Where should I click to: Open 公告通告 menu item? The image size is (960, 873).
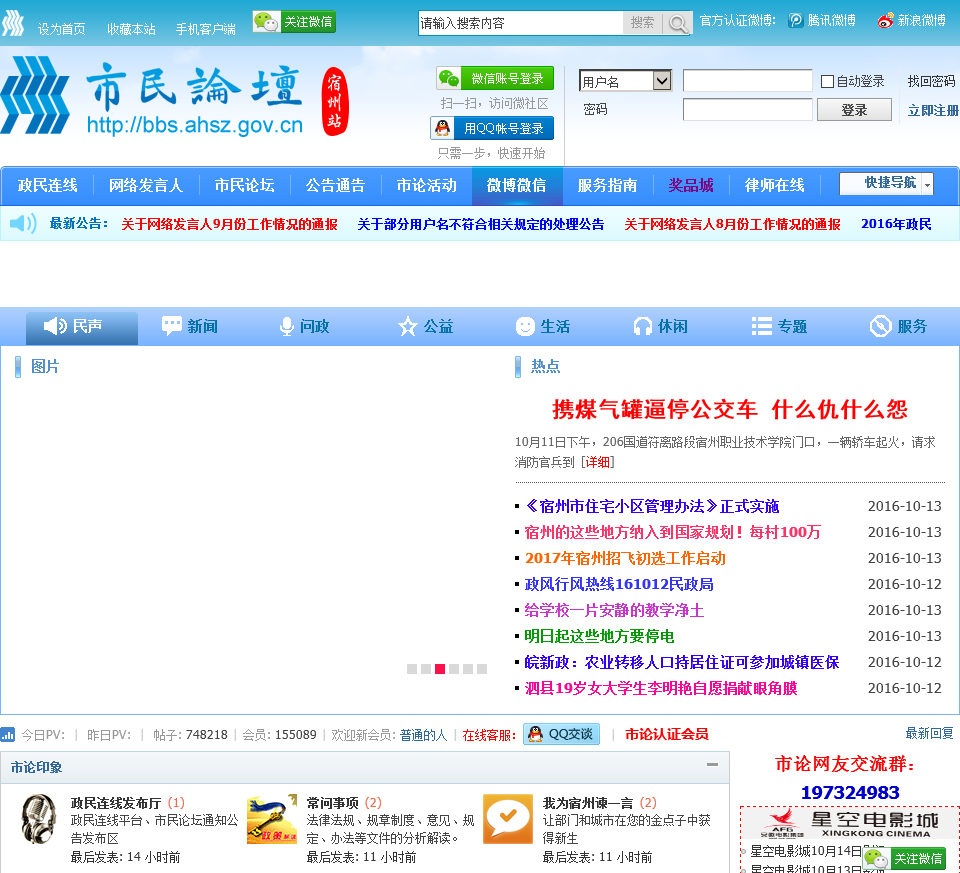(336, 185)
